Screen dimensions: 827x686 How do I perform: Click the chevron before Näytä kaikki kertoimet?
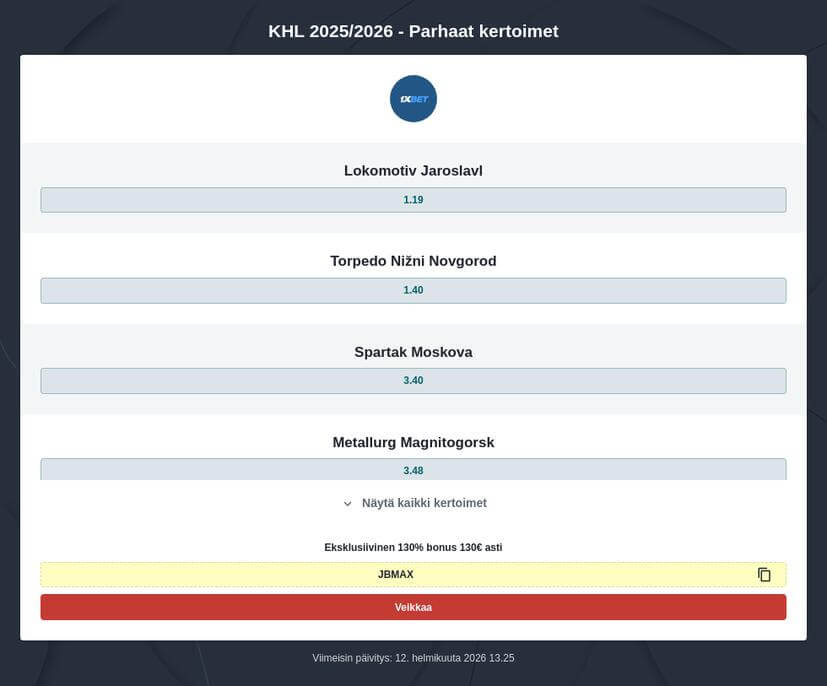coord(348,503)
